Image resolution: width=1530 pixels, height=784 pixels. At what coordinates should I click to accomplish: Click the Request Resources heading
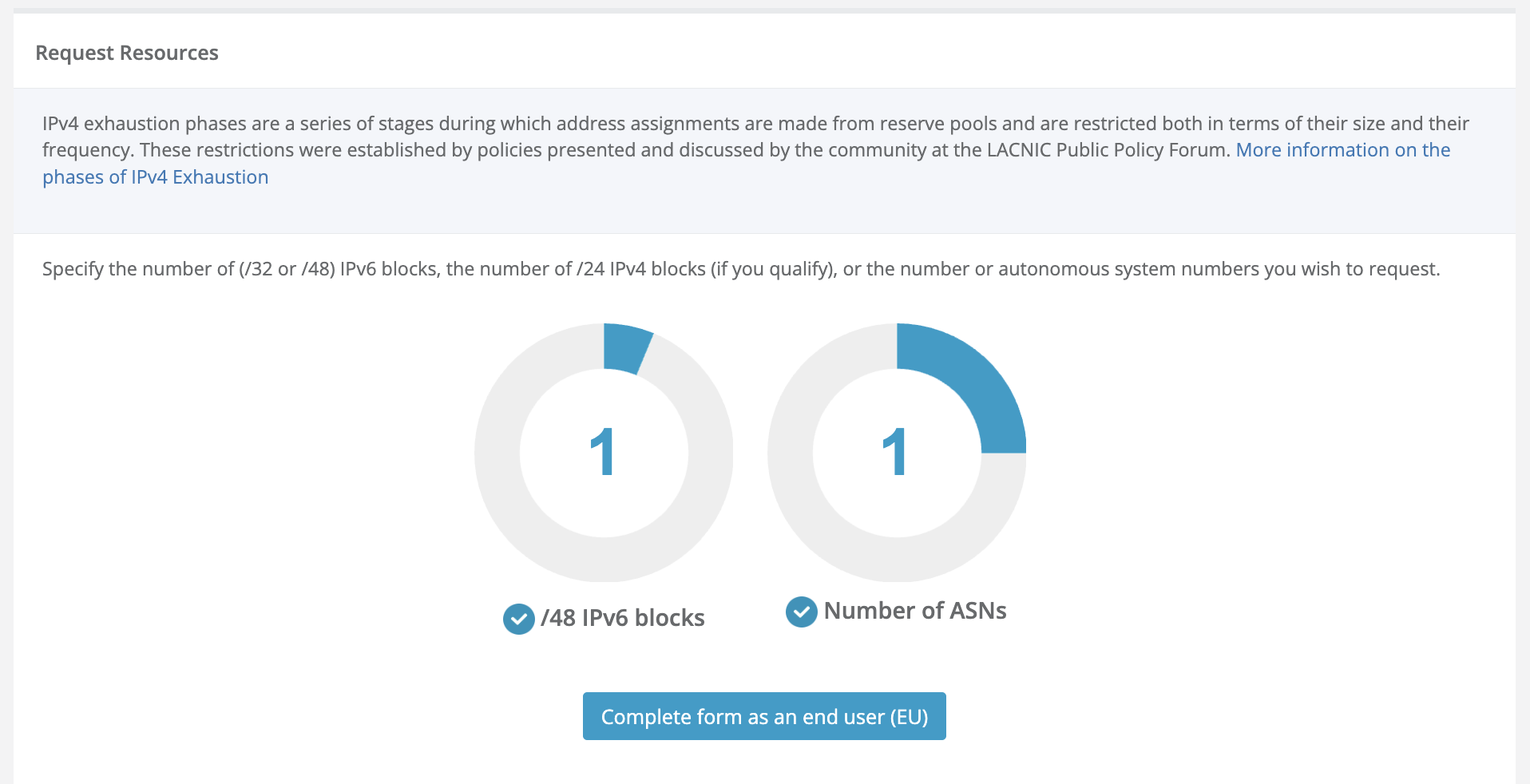tap(127, 53)
